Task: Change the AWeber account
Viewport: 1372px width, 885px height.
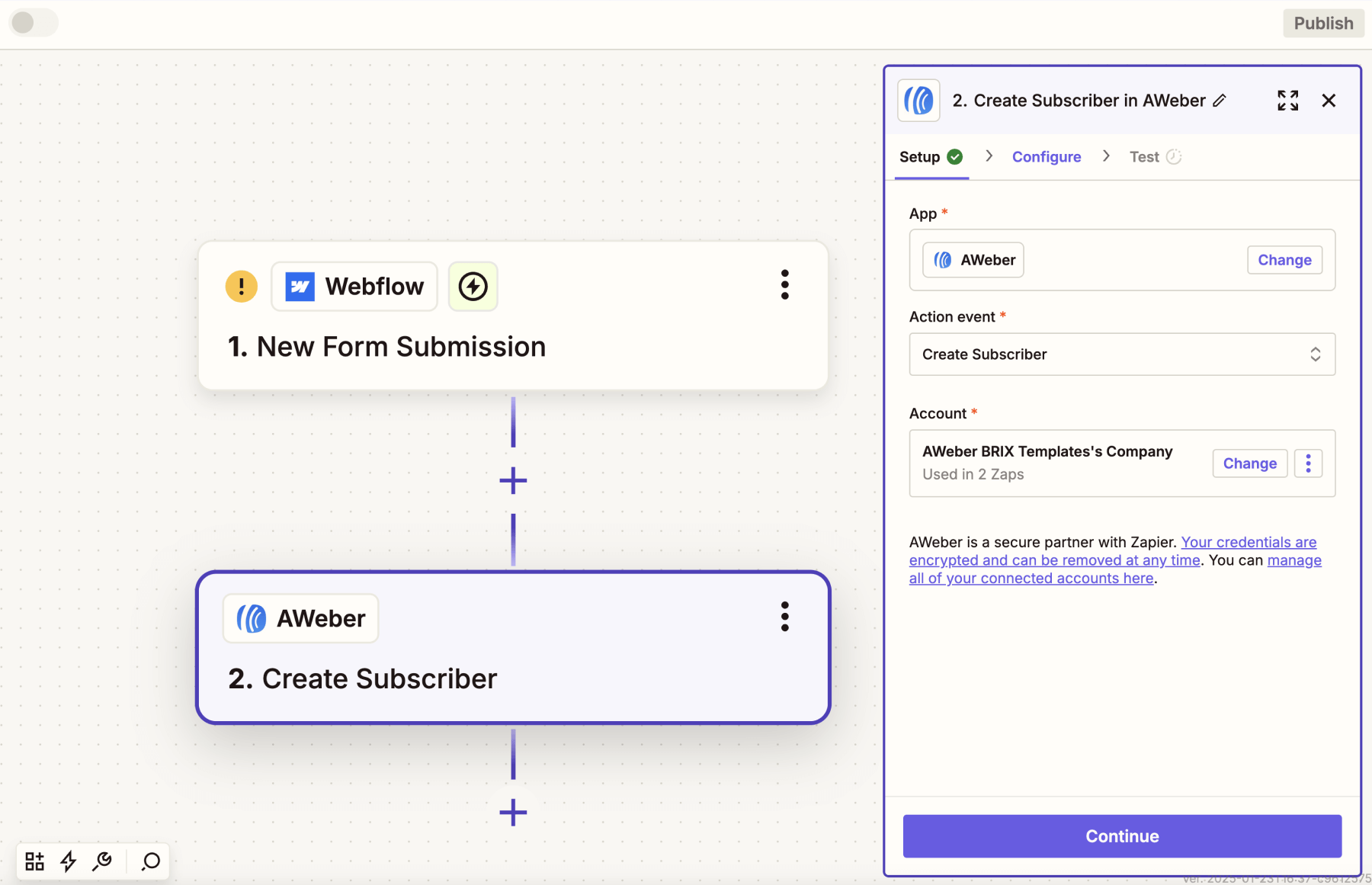Action: point(1249,463)
